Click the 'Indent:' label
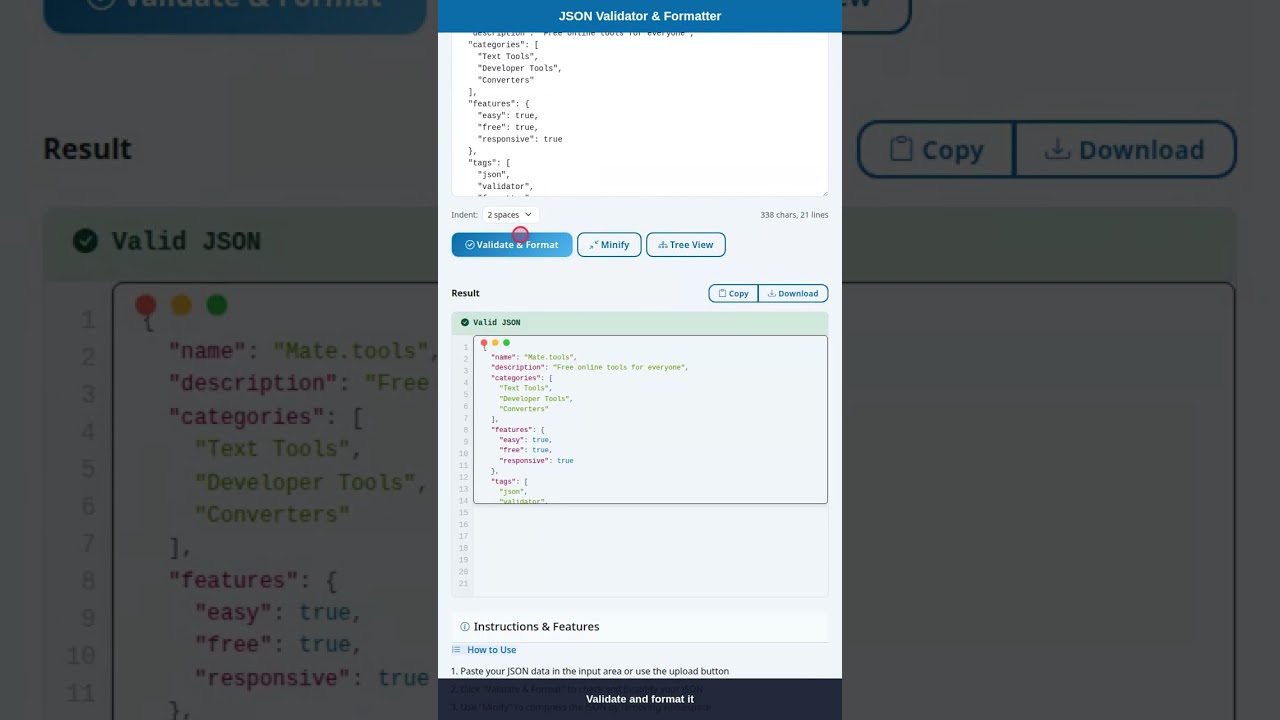 464,215
